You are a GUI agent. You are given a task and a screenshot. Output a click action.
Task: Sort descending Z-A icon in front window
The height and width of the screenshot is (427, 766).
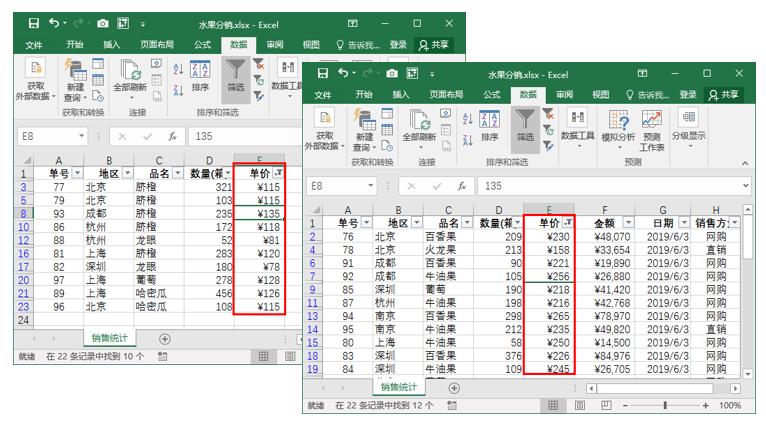click(x=468, y=140)
